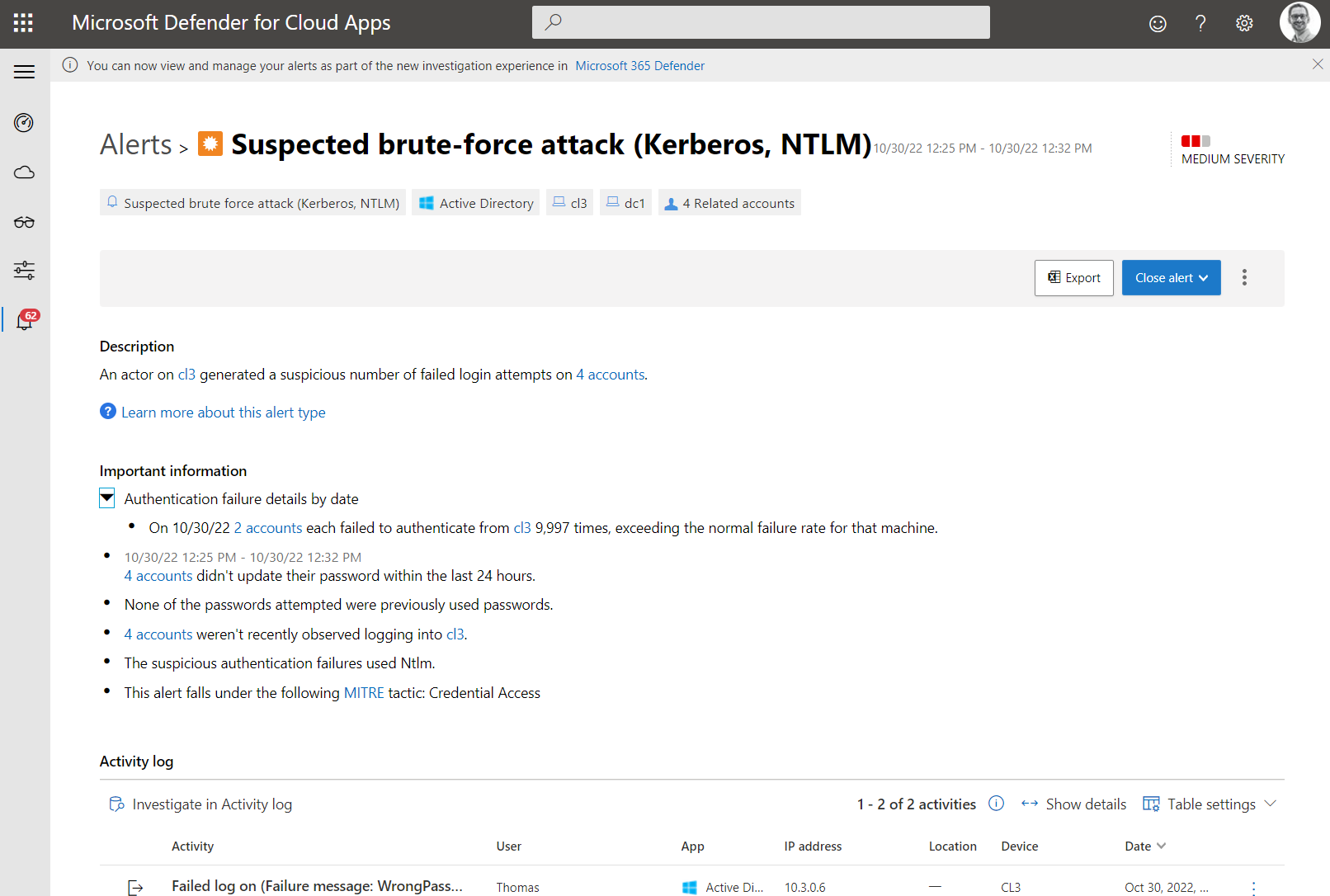
Task: Collapse Authentication failure details by date
Action: [107, 498]
